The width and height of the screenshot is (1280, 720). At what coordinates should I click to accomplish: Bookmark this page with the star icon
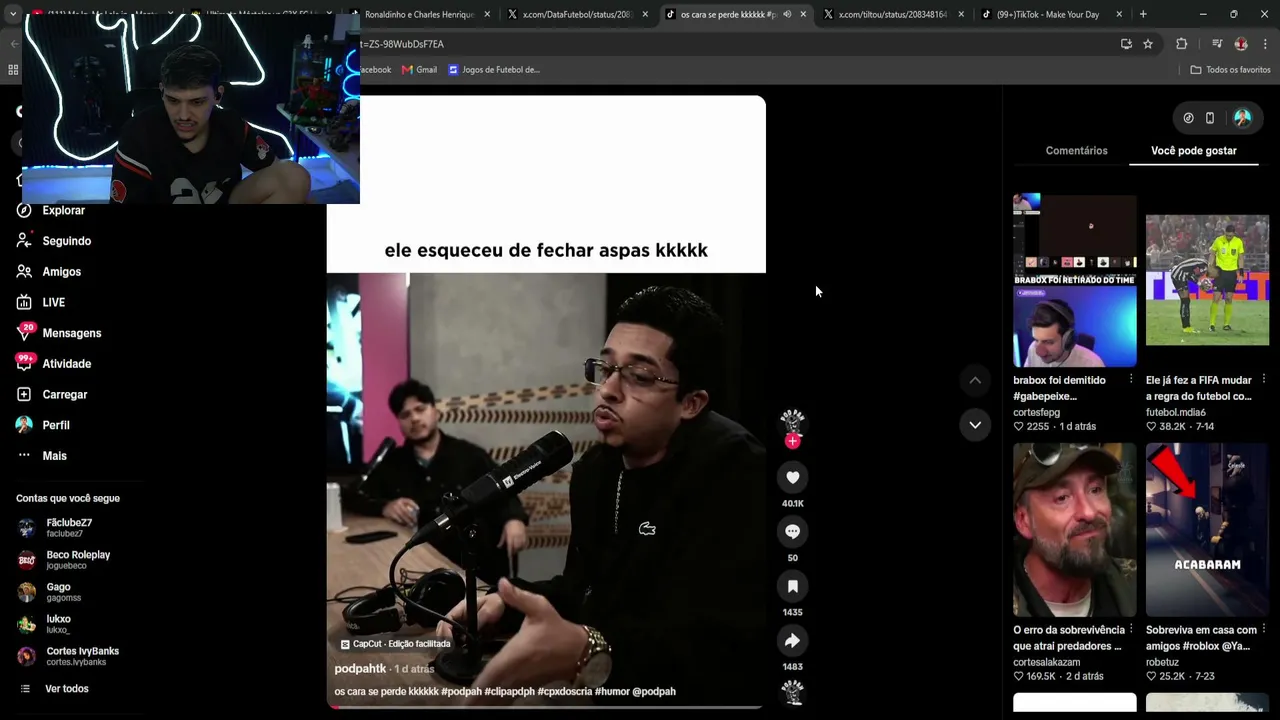point(1148,44)
